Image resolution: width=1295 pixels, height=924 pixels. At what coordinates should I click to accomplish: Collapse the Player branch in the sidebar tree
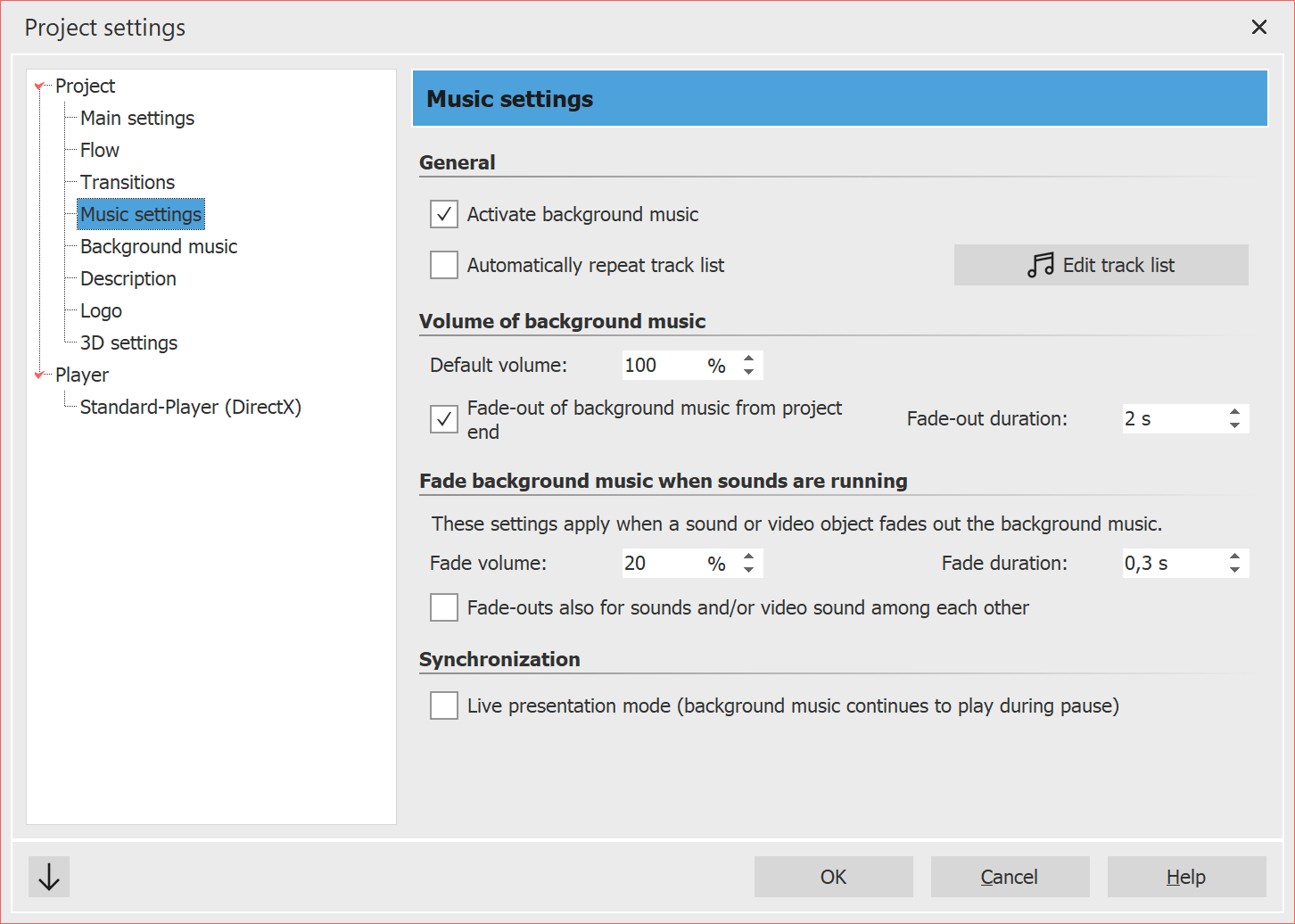tap(39, 375)
